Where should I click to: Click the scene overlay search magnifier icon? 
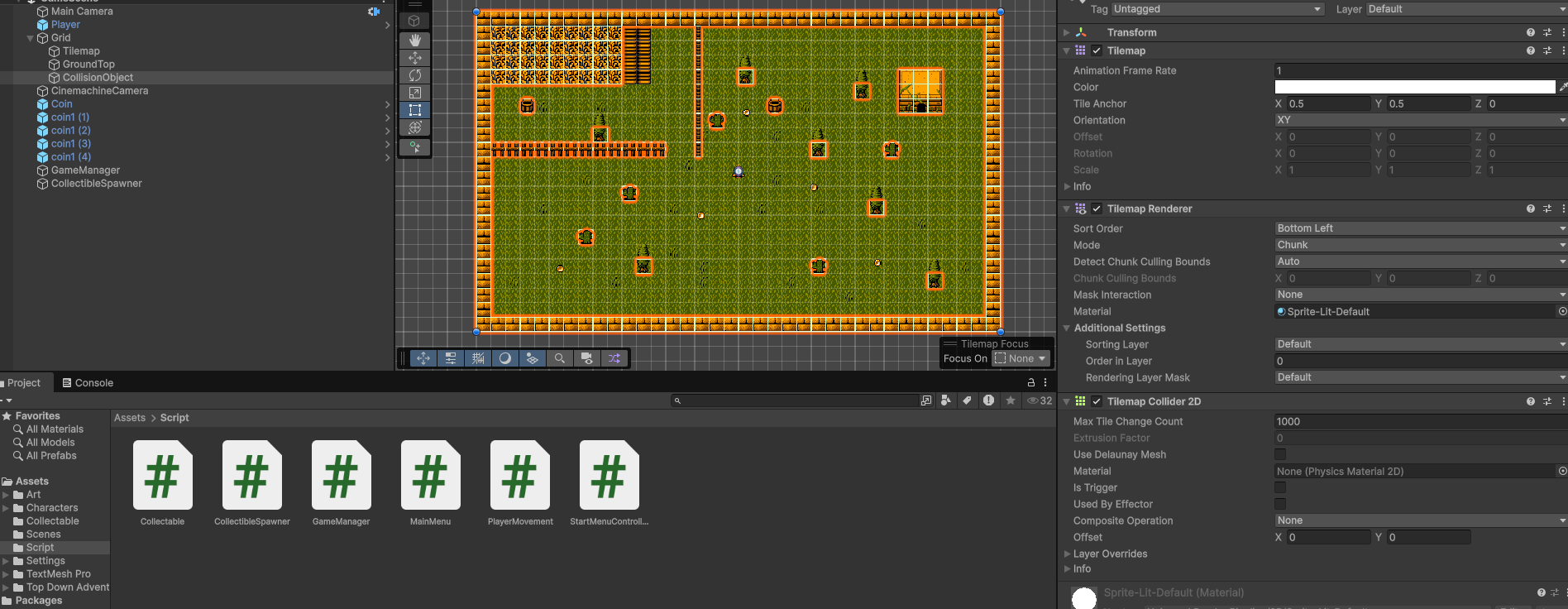(x=560, y=358)
